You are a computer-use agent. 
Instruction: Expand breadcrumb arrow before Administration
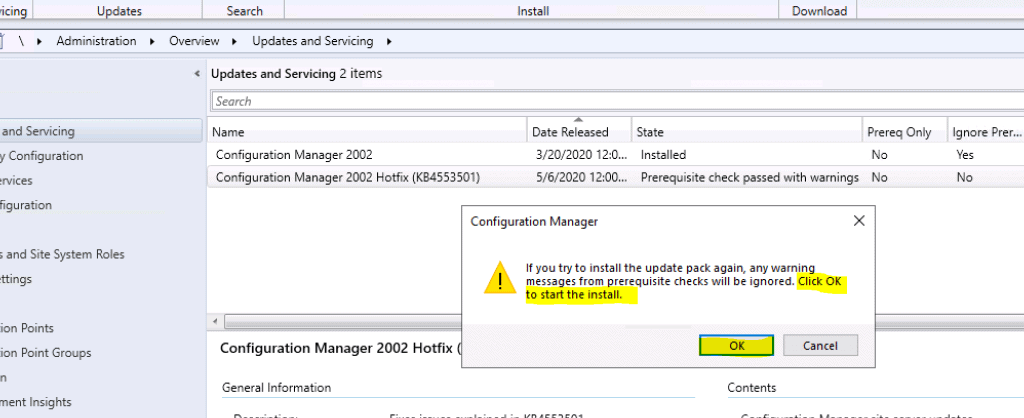(x=40, y=41)
